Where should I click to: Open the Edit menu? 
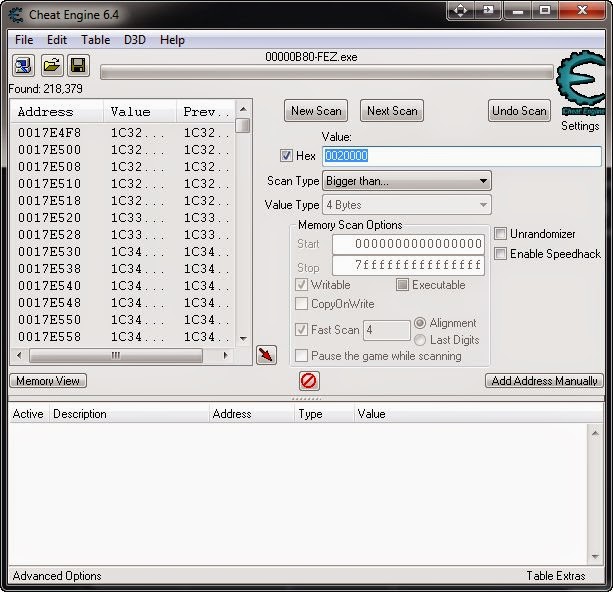(x=57, y=40)
